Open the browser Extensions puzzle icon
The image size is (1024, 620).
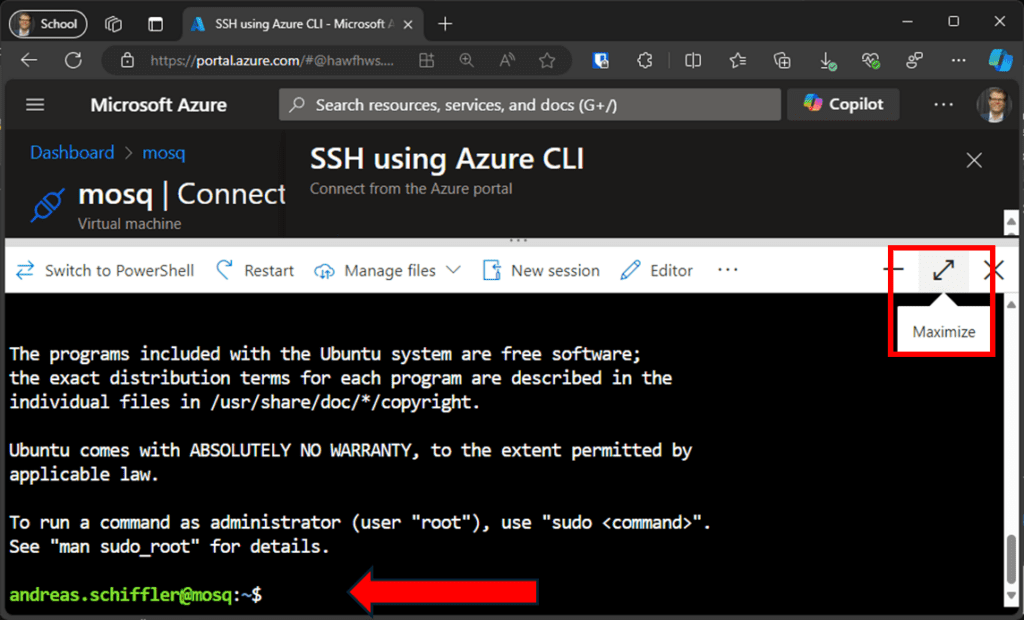pyautogui.click(x=645, y=61)
